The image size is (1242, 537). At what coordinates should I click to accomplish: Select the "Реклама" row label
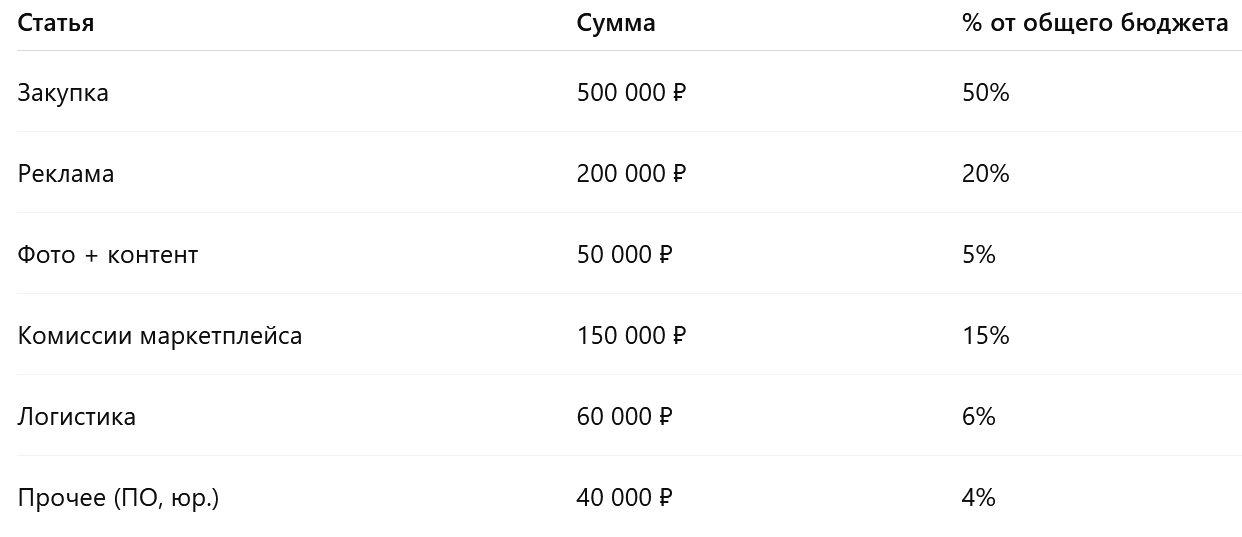pyautogui.click(x=66, y=174)
